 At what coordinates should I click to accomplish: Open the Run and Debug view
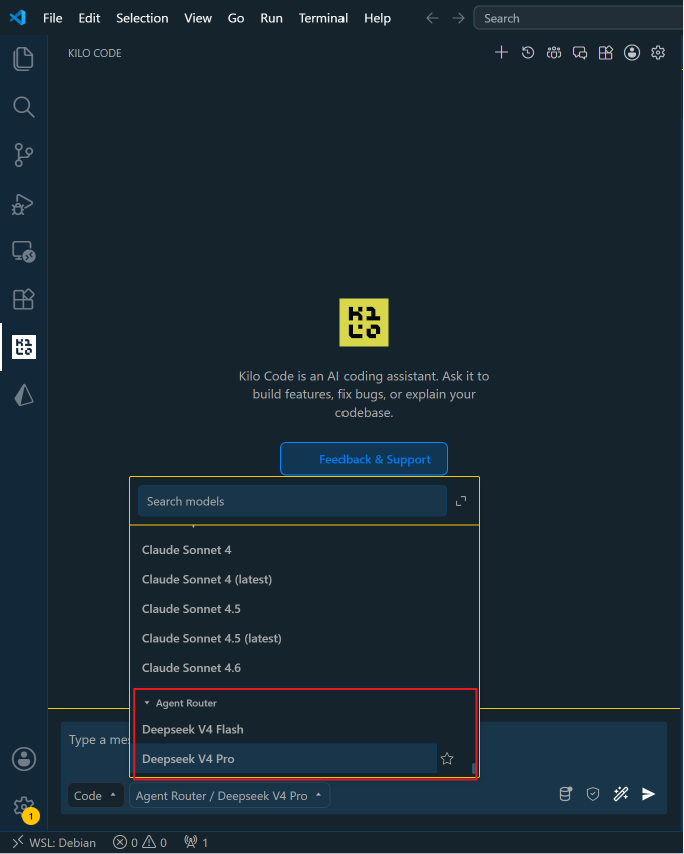[x=23, y=204]
